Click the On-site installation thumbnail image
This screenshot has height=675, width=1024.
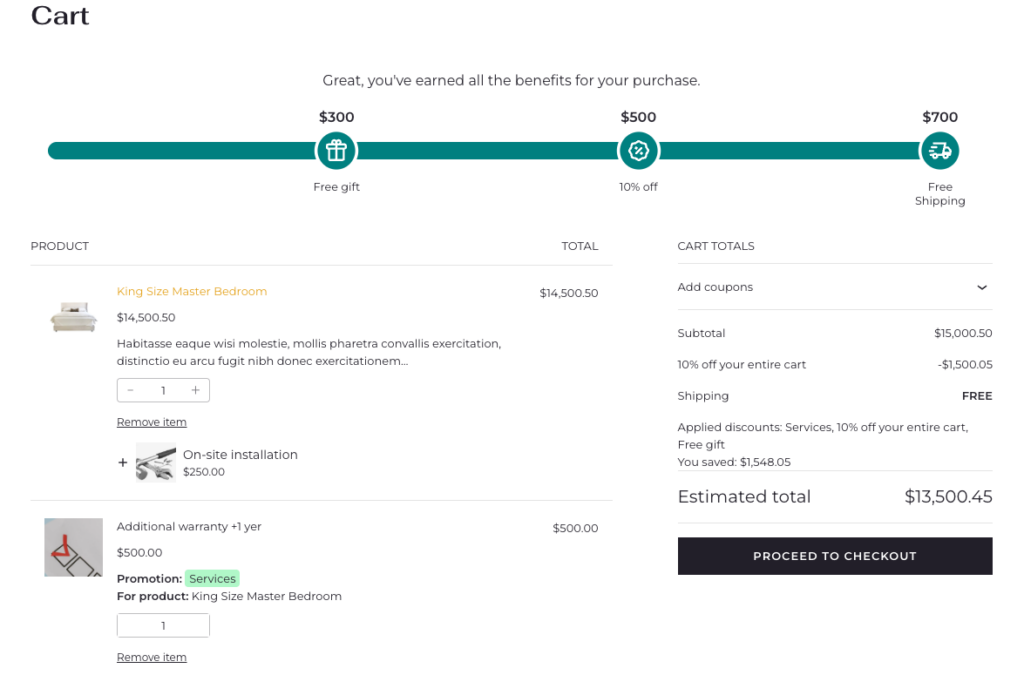tap(156, 462)
